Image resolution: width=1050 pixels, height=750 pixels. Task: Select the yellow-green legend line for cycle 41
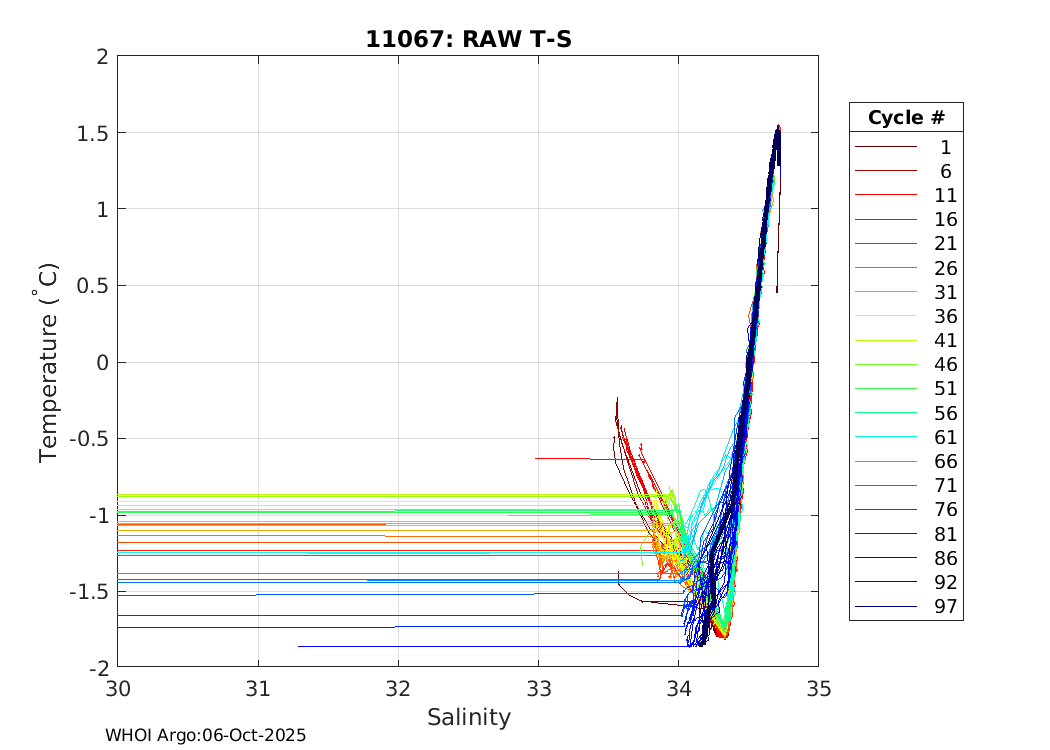pos(885,341)
